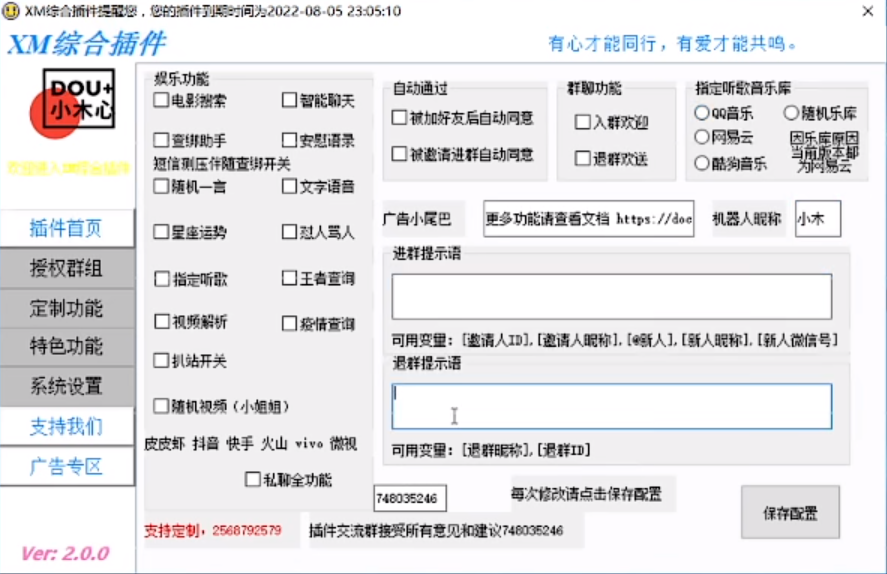
Task: Click the 机器人昵称 input field
Action: (817, 219)
